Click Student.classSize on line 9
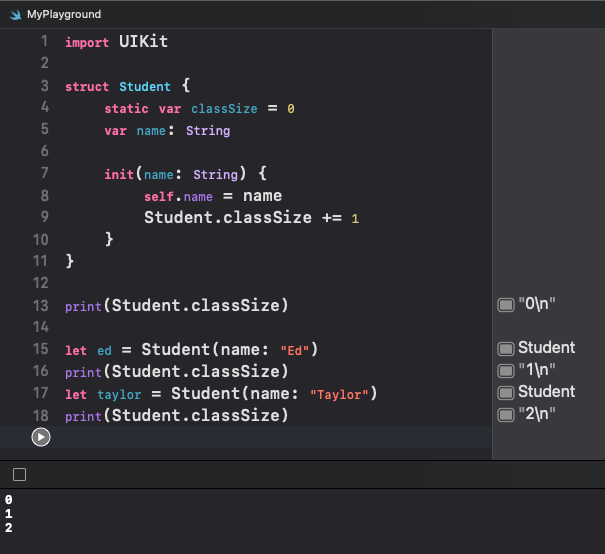The image size is (605, 554). [228, 218]
